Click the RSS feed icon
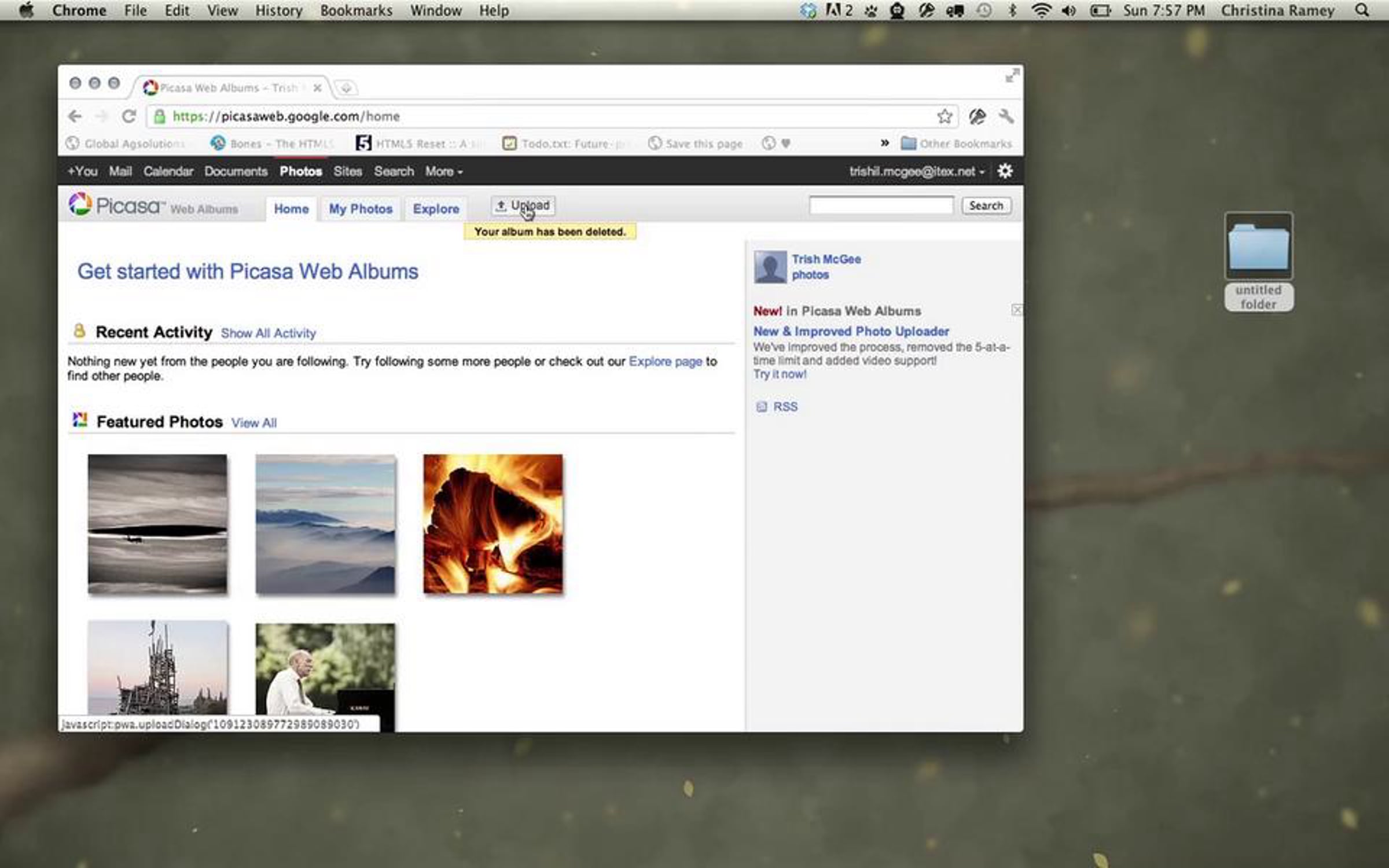Screen dimensions: 1389x868 (x=762, y=407)
